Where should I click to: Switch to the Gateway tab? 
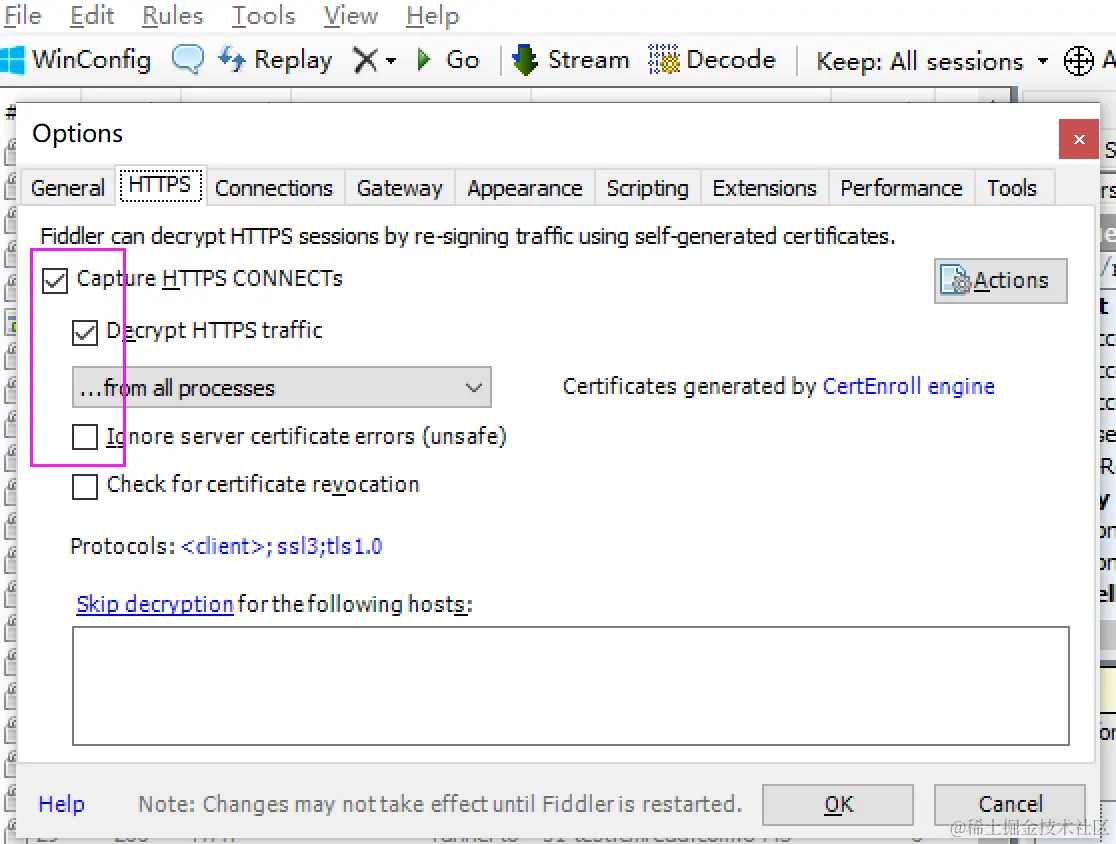tap(399, 189)
